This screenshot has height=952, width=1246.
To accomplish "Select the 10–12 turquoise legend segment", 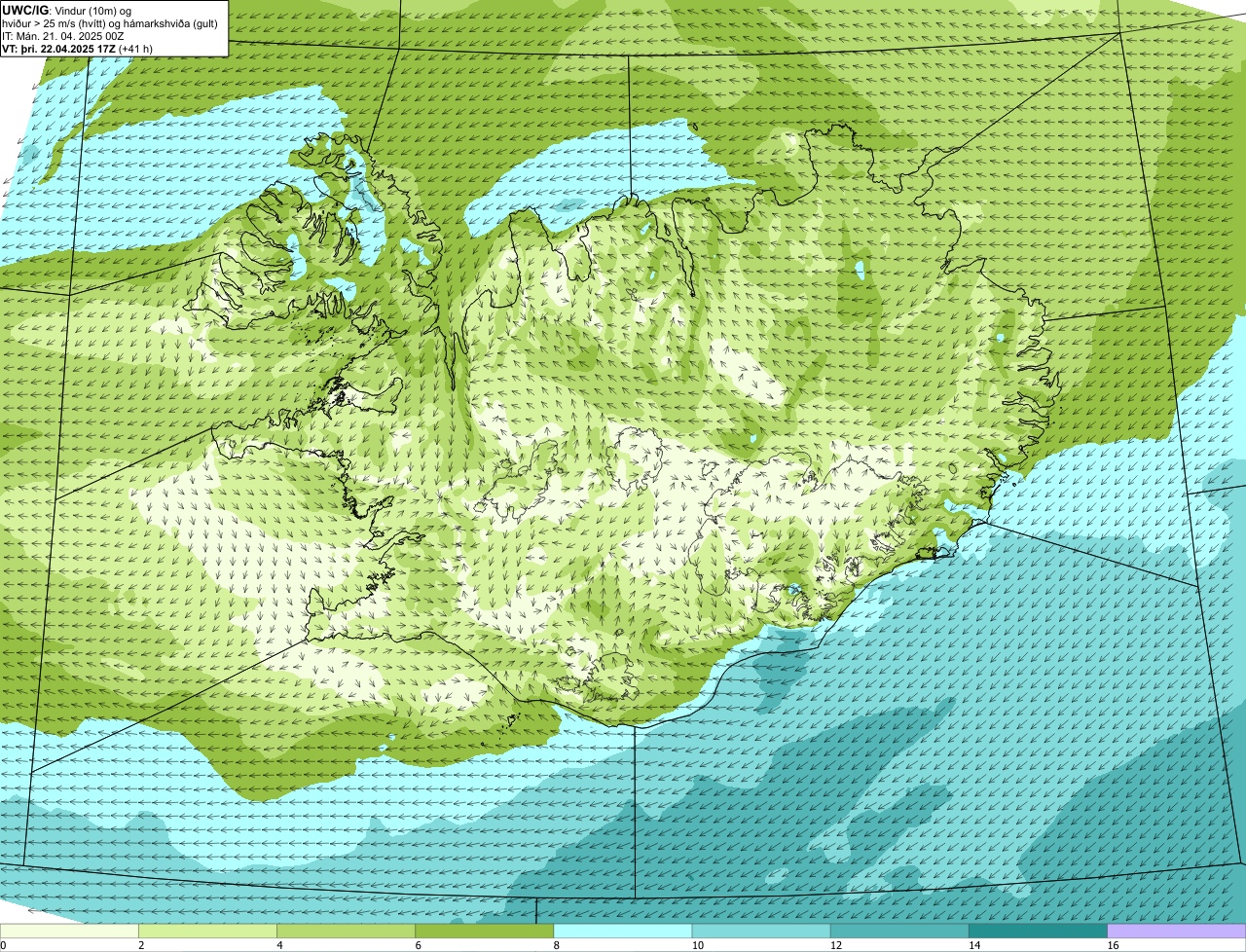I will coord(761,931).
